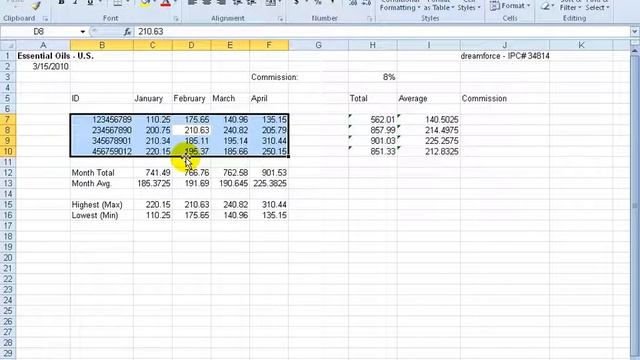Image resolution: width=640 pixels, height=360 pixels.
Task: Click the Align Text Left icon
Action: tap(192, 3)
